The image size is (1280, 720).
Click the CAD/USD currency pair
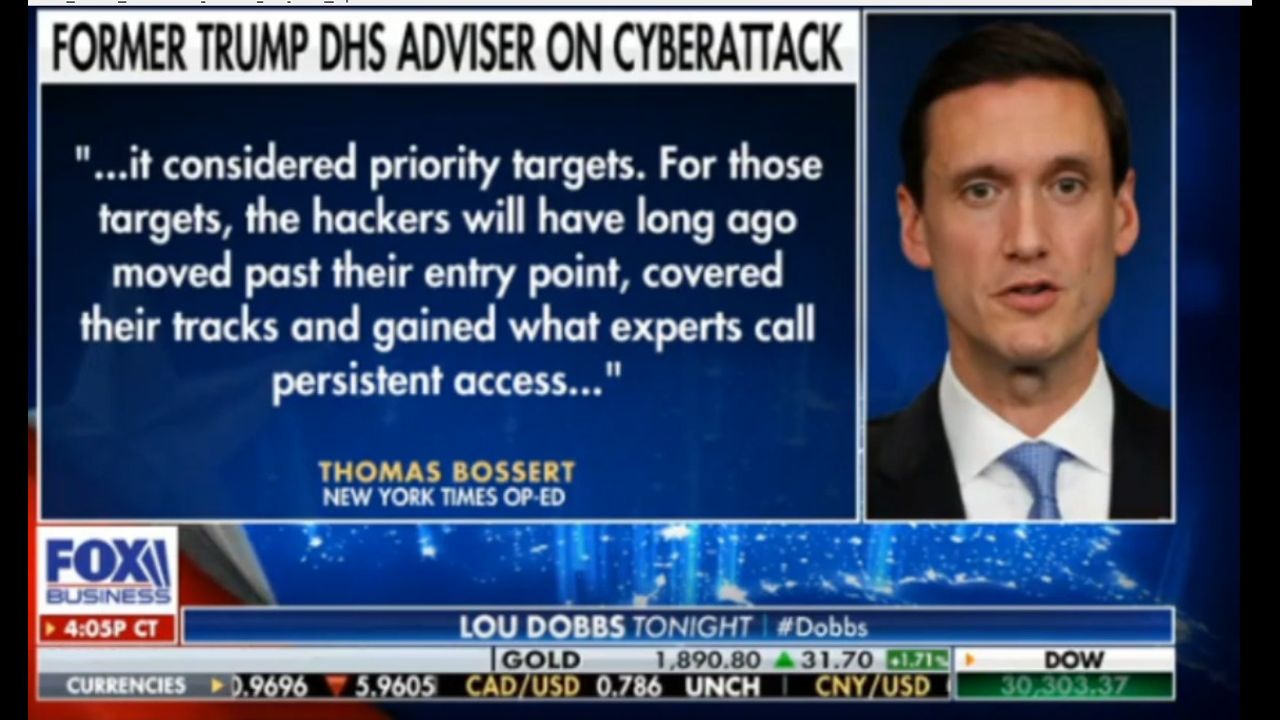pos(523,687)
